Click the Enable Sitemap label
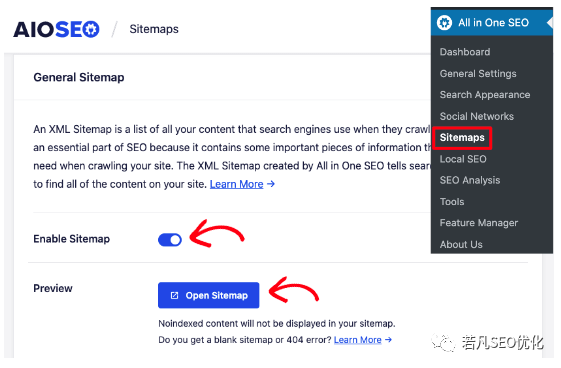Viewport: 561px width, 368px height. point(72,239)
